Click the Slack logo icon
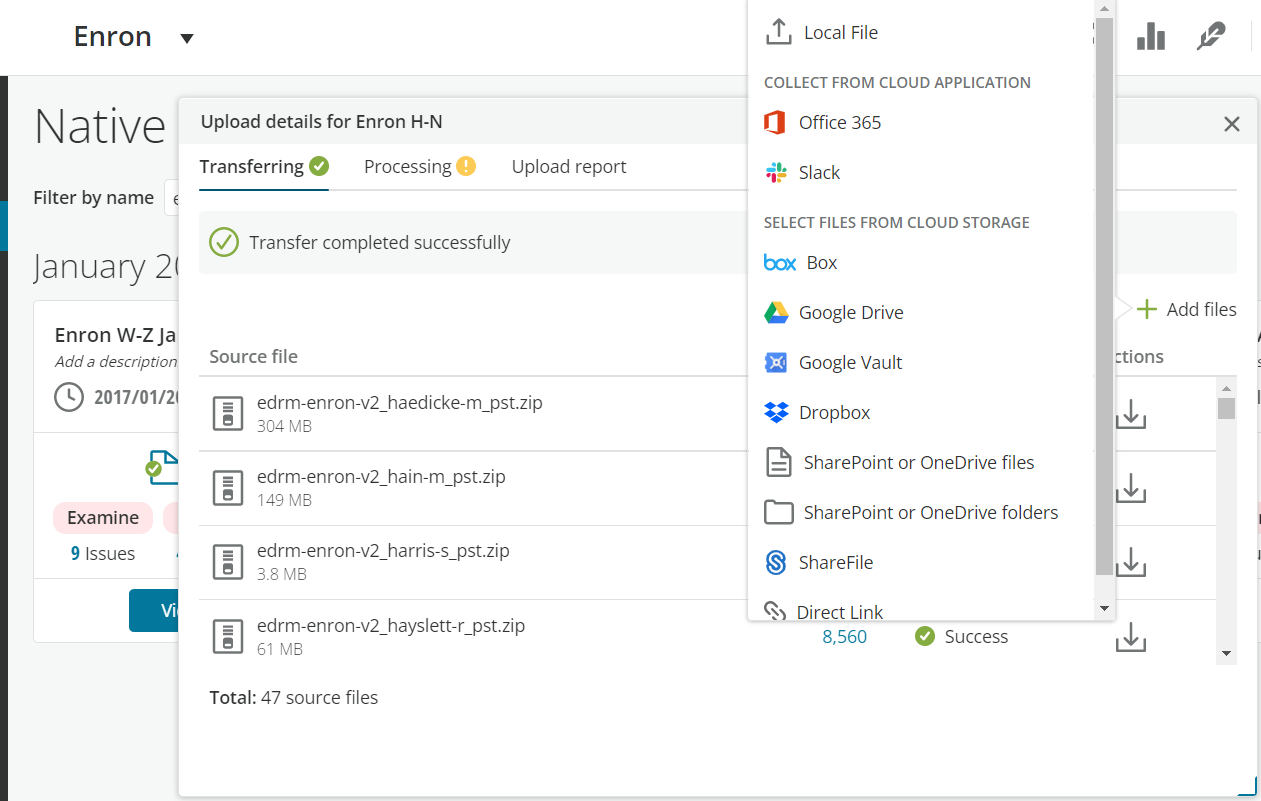 click(x=776, y=172)
